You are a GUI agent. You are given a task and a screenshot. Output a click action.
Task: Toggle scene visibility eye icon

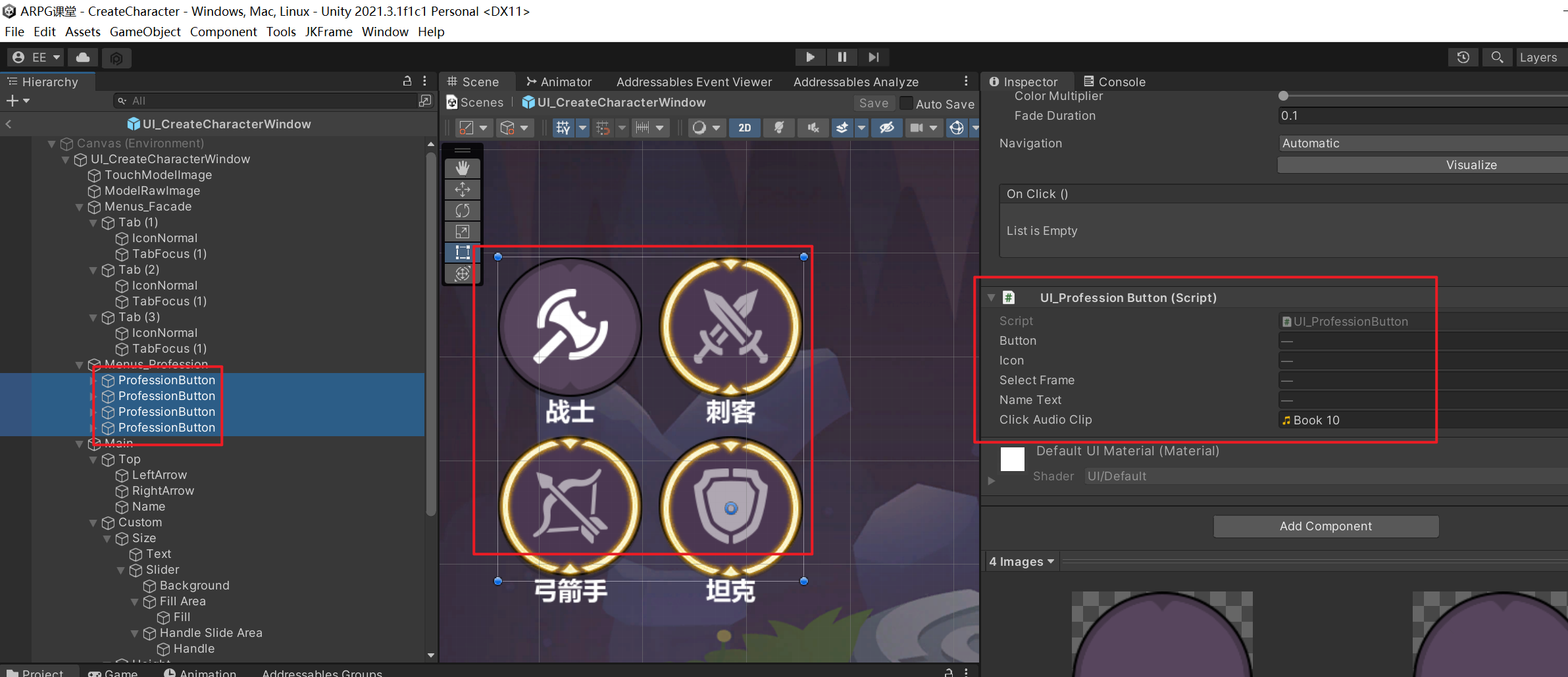tap(886, 128)
